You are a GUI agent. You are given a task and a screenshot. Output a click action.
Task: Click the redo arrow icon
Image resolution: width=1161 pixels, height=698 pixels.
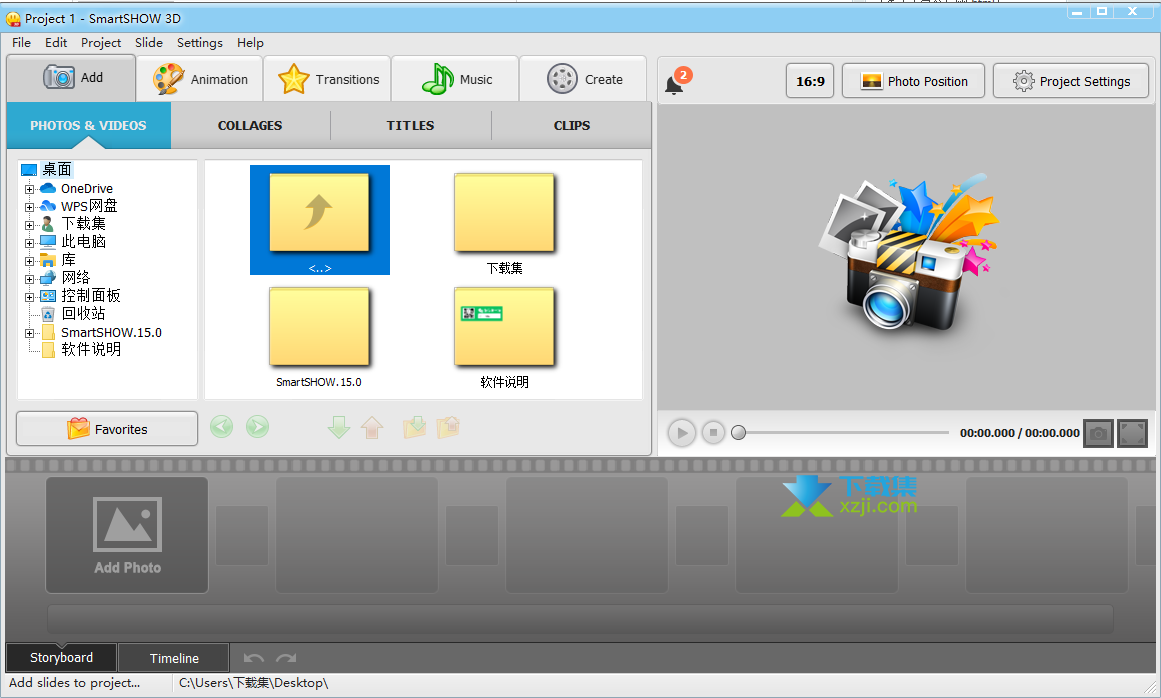[287, 658]
